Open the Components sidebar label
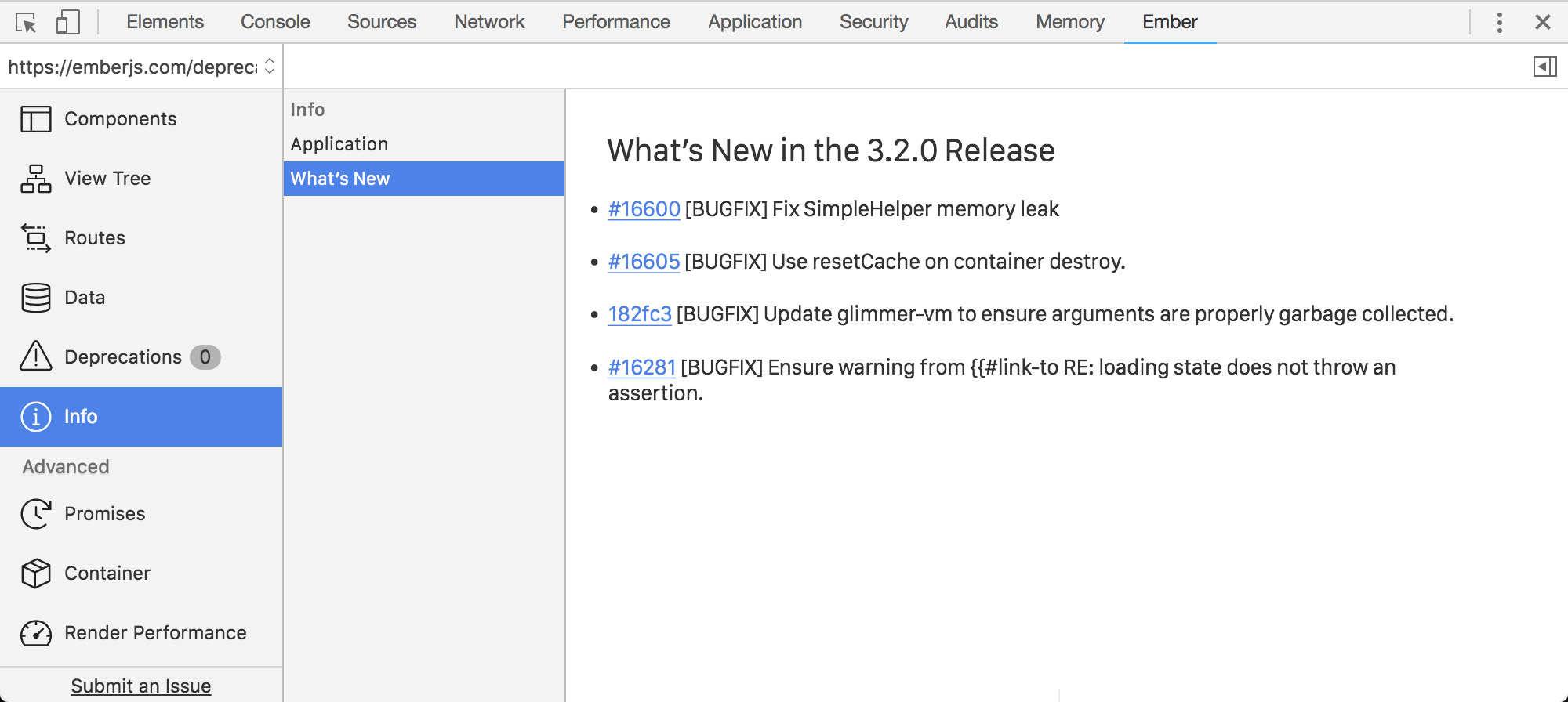Screen dimensions: 1568x702 (121, 119)
